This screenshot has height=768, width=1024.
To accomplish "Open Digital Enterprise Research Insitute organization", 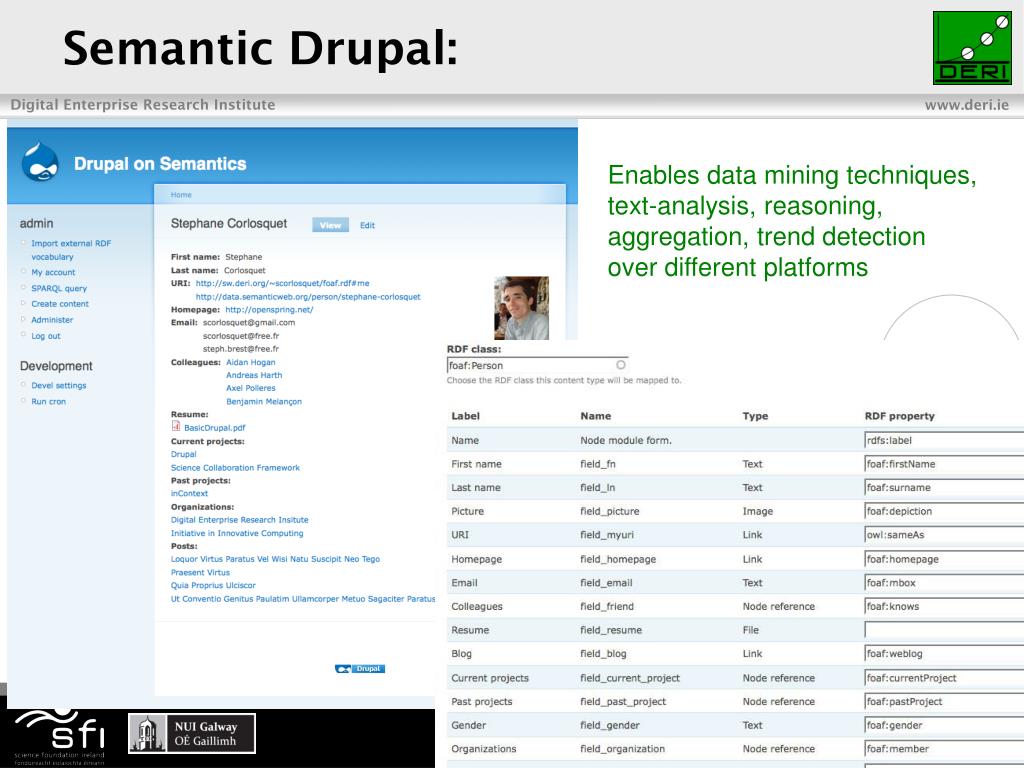I will click(240, 520).
